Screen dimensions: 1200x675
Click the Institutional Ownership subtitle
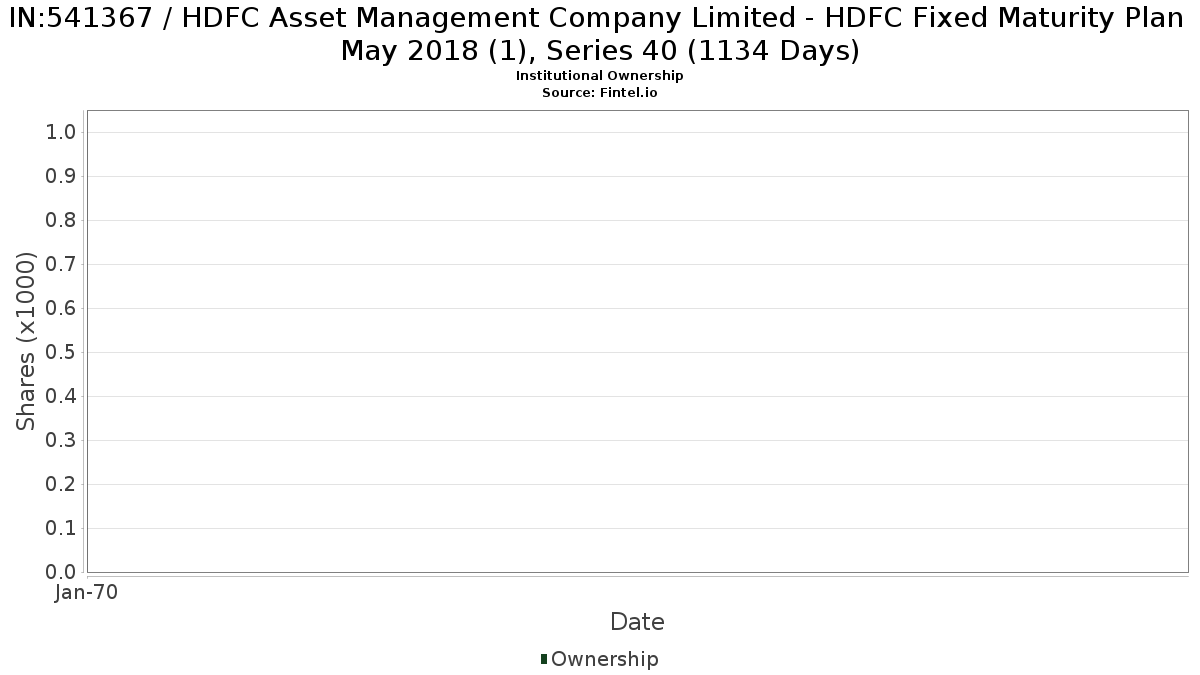[x=600, y=76]
